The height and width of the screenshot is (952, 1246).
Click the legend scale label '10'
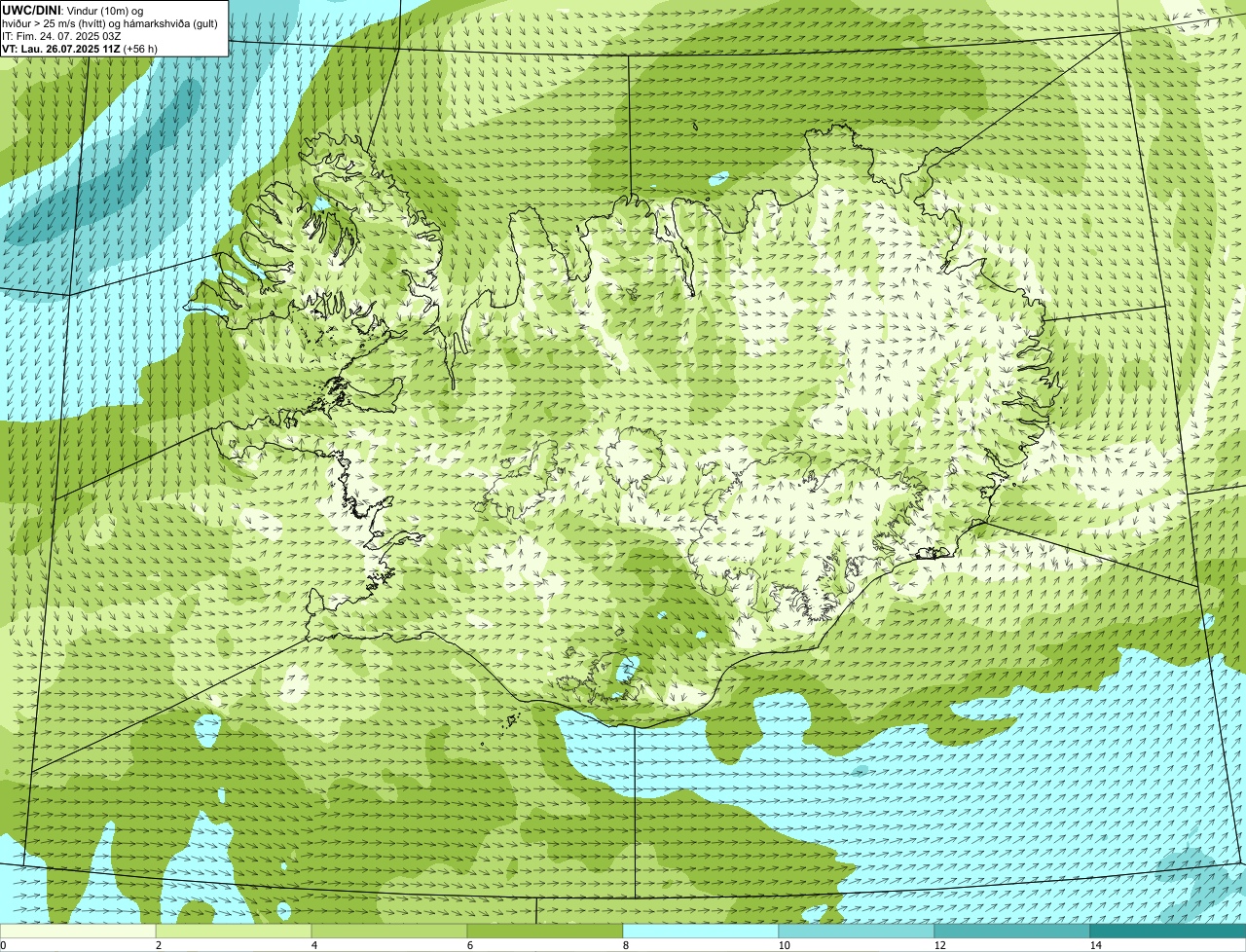point(784,945)
